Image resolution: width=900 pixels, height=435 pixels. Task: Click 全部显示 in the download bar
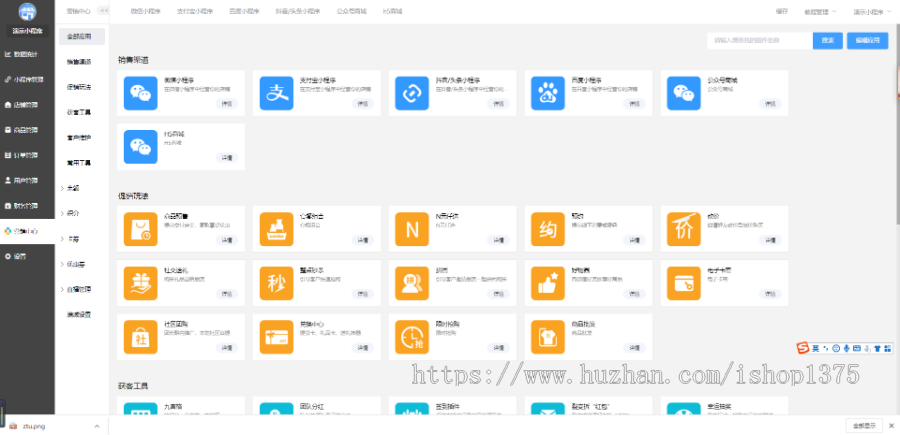coord(864,426)
